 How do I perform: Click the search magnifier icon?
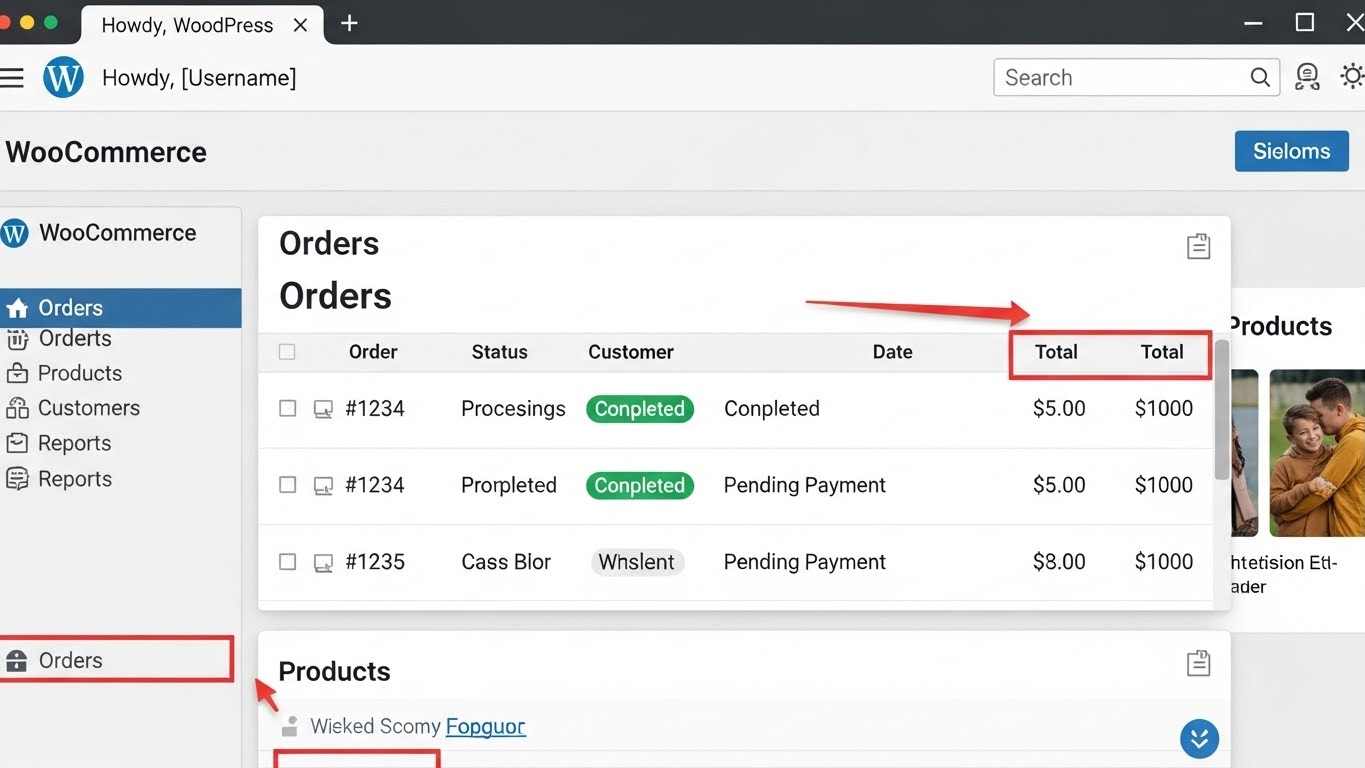(1260, 78)
